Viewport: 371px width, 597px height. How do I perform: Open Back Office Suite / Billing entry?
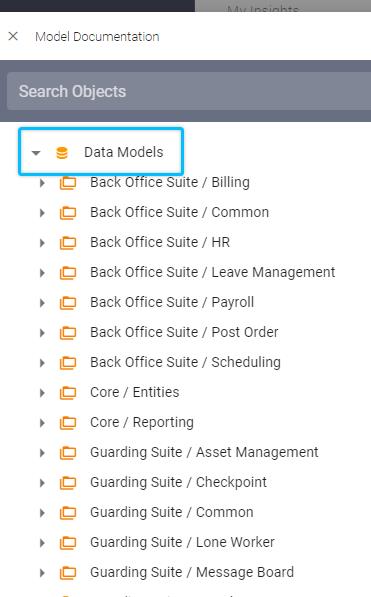point(170,182)
